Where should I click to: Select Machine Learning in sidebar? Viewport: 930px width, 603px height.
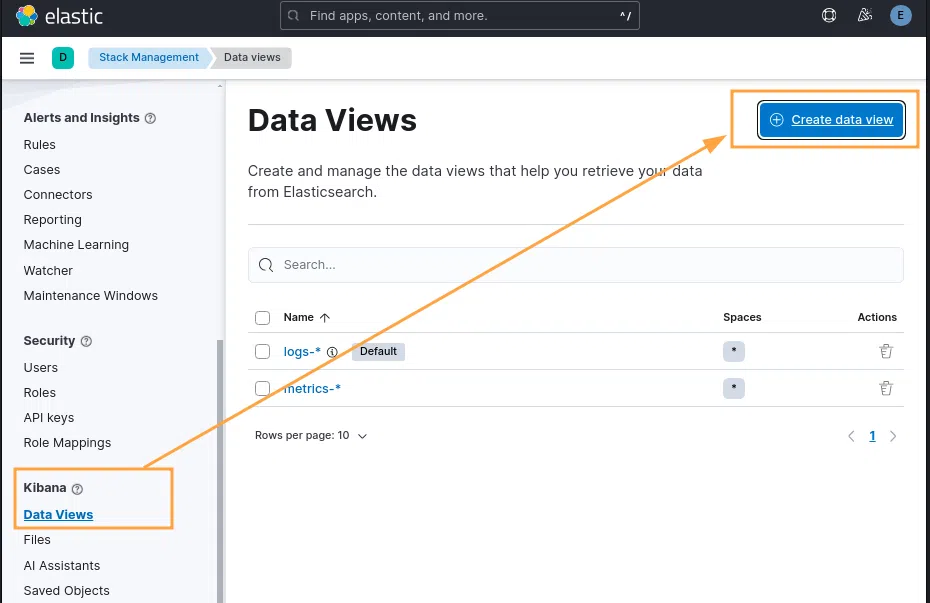pyautogui.click(x=76, y=245)
